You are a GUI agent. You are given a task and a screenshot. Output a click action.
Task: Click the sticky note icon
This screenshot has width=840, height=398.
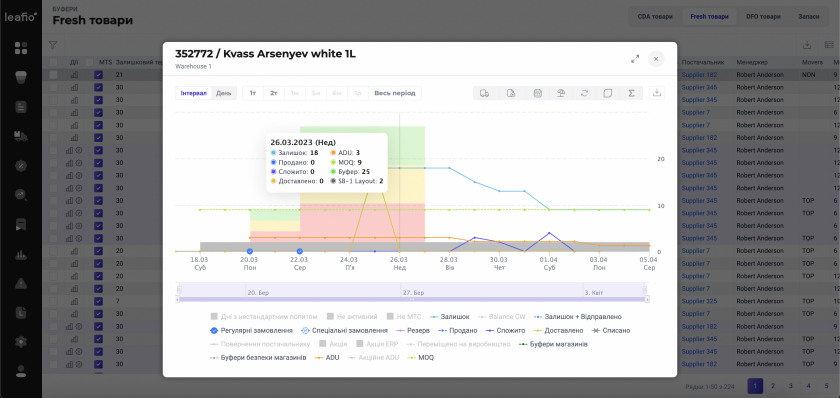pos(608,93)
